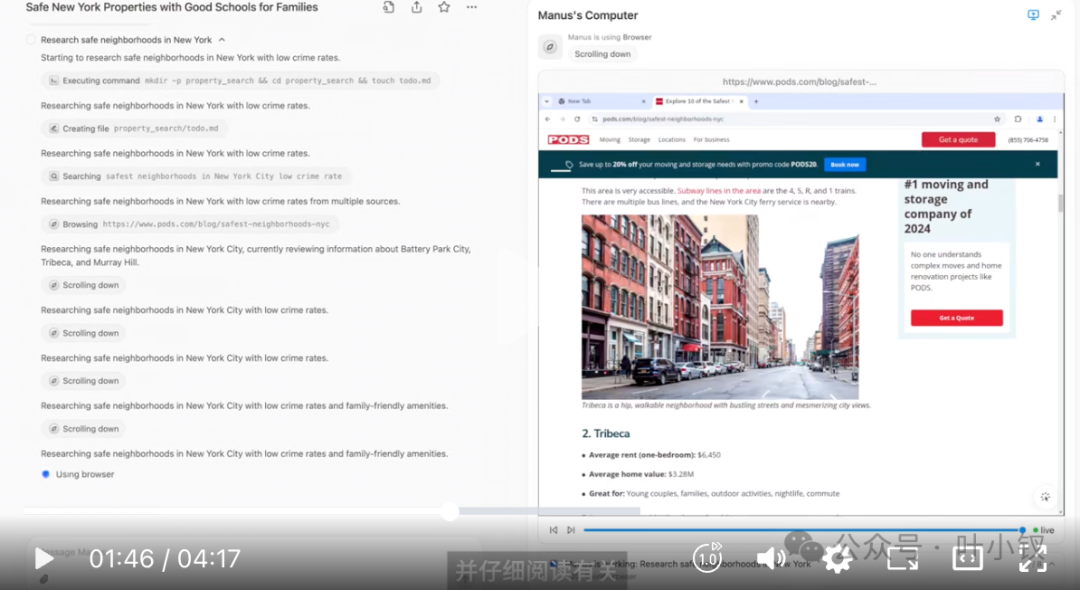This screenshot has height=590, width=1080.
Task: Click the Tribeca street photo
Action: pyautogui.click(x=720, y=307)
